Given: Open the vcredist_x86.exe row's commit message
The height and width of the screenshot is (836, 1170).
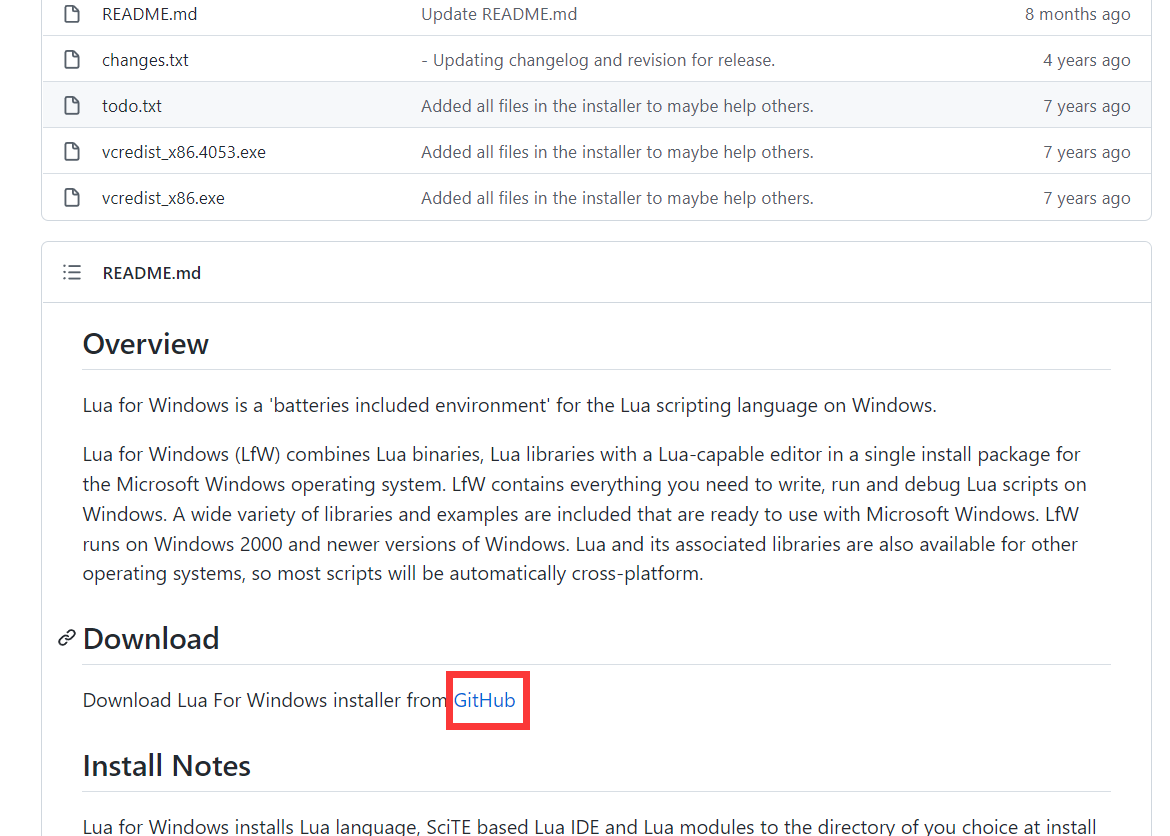Looking at the screenshot, I should point(617,198).
